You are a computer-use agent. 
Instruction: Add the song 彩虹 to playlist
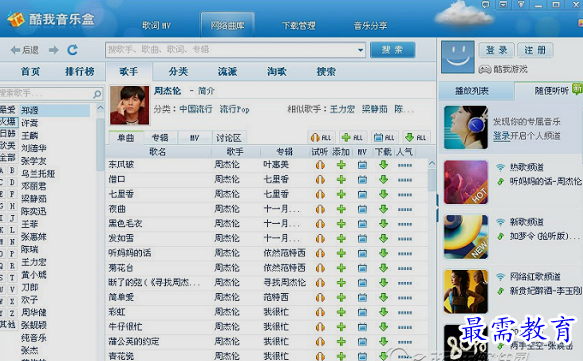(x=341, y=312)
